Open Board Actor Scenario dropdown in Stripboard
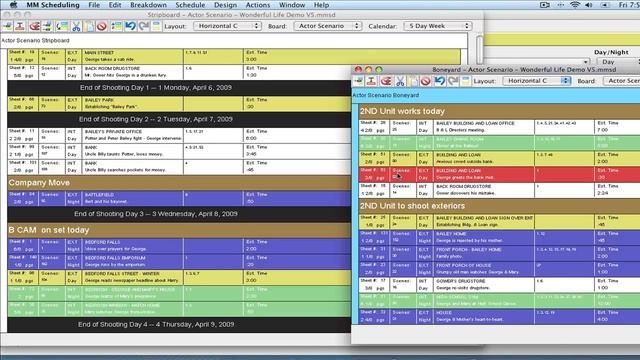640x360 pixels. click(x=328, y=26)
